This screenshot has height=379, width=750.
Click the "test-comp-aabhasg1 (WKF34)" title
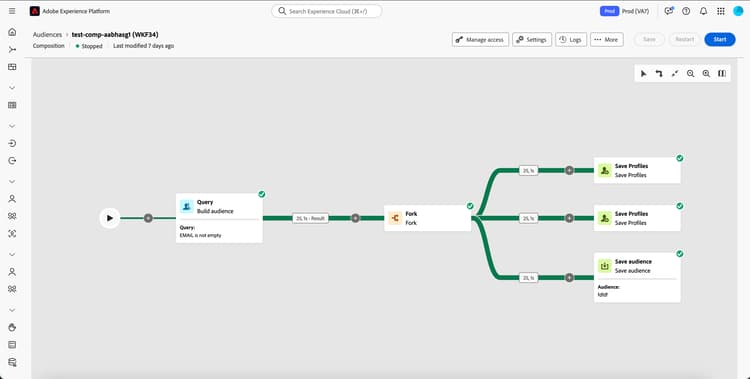click(115, 34)
